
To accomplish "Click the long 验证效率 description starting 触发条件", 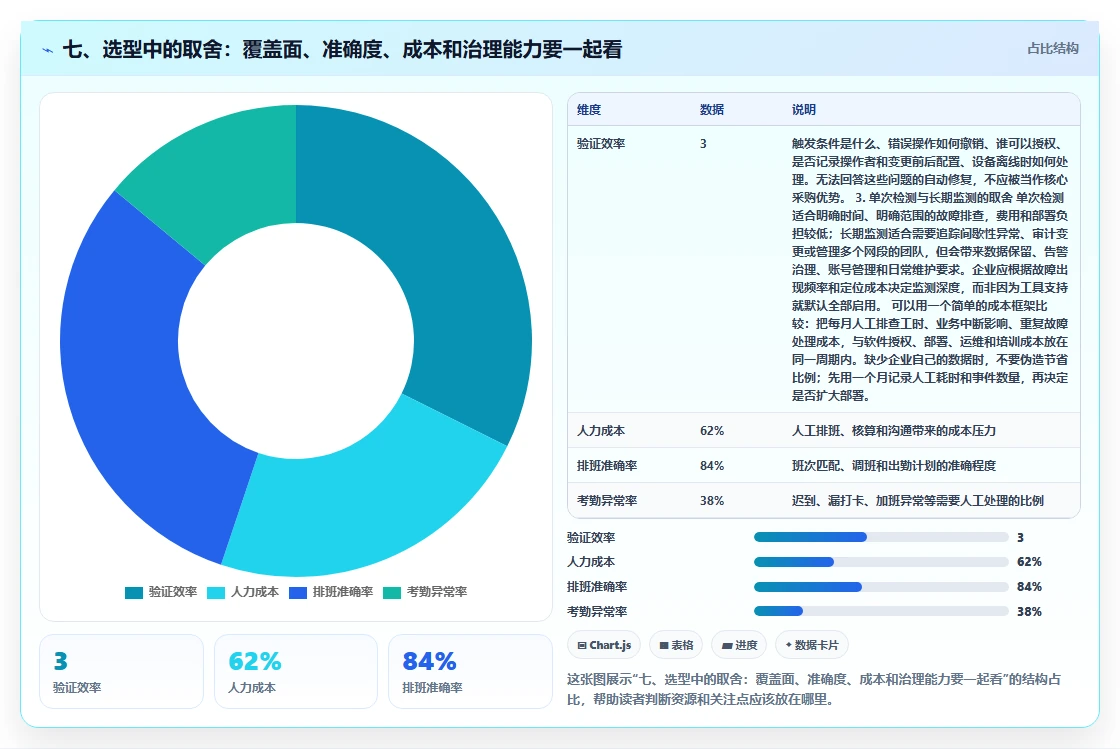I will [930, 269].
